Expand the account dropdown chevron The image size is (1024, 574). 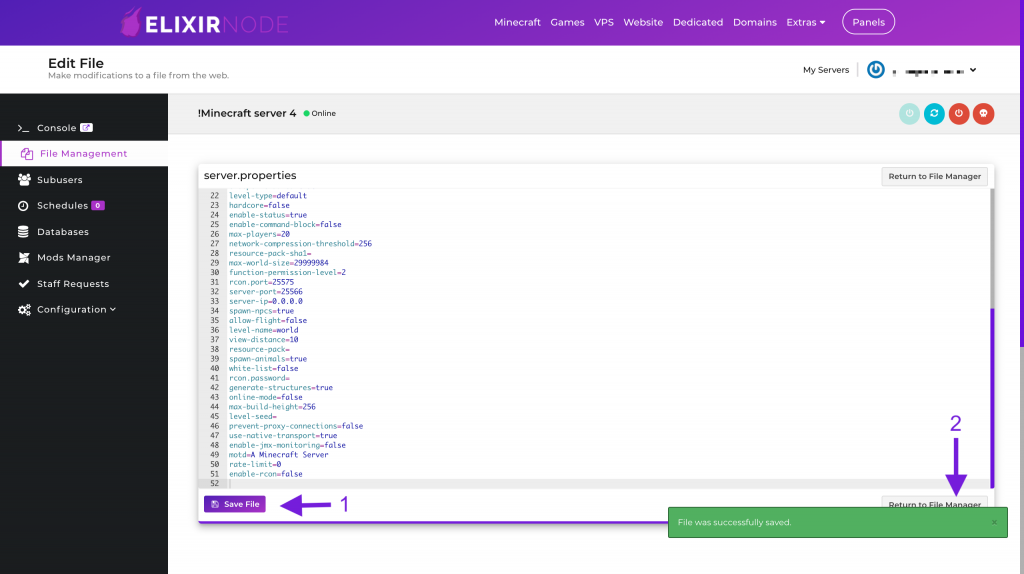pos(973,70)
